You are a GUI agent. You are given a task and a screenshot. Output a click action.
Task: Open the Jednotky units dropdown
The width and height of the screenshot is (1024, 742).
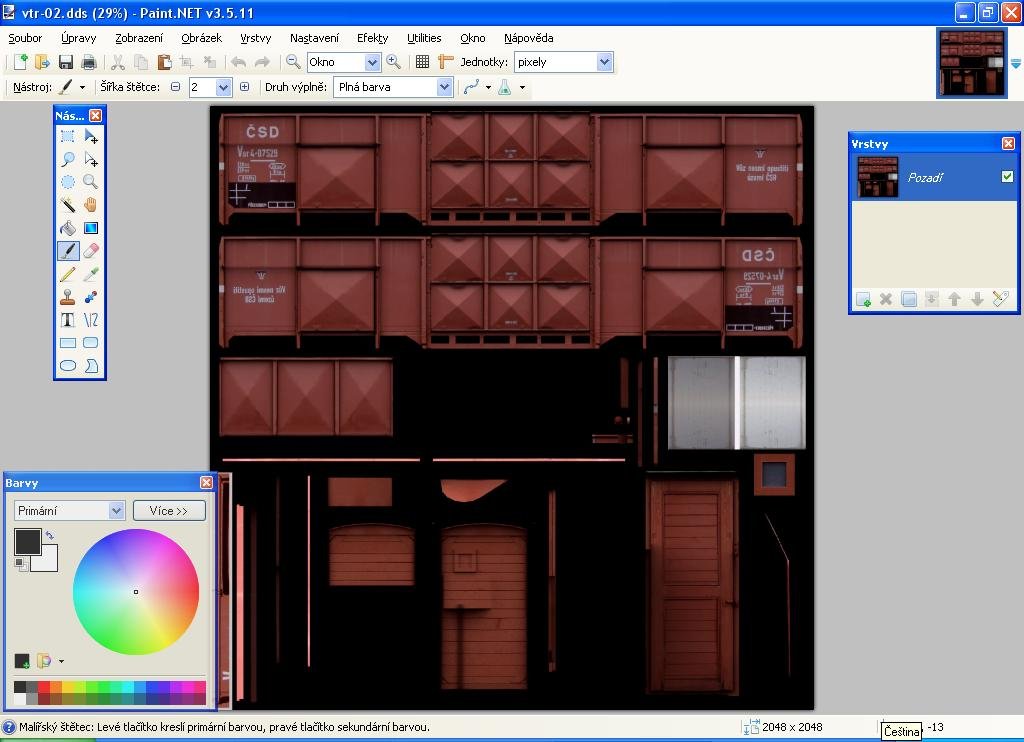point(604,62)
